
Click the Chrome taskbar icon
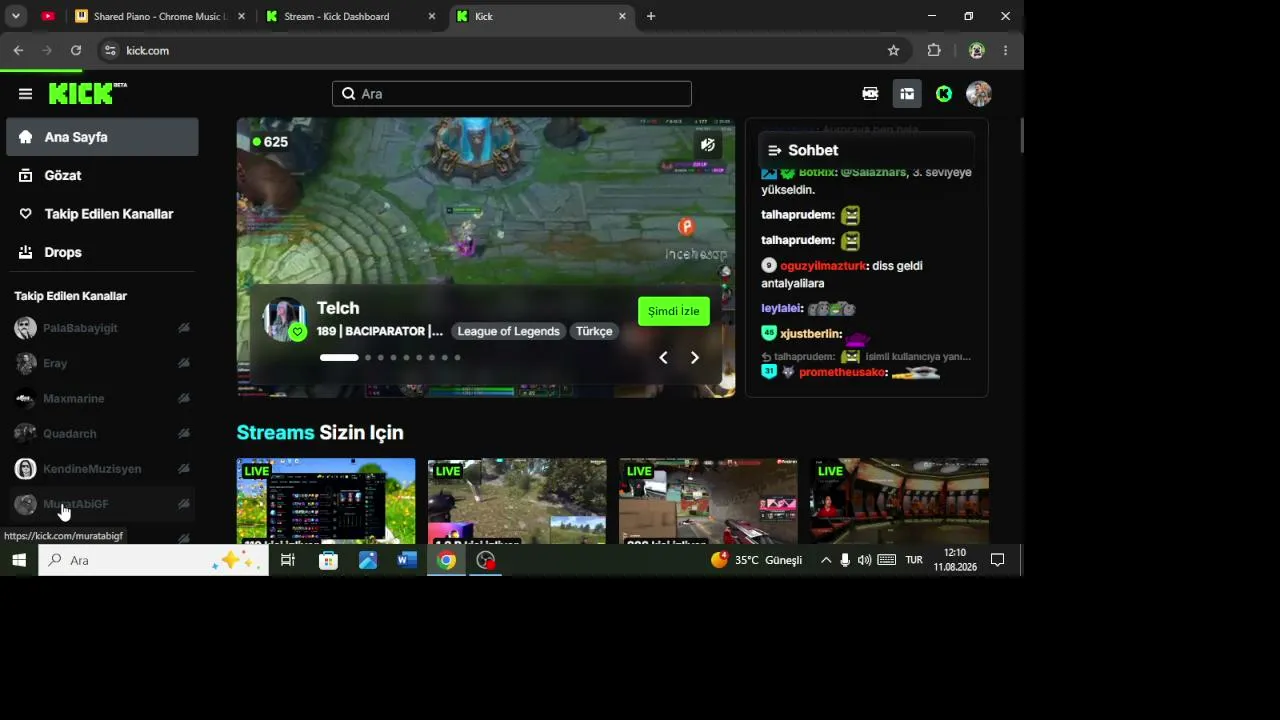[446, 560]
